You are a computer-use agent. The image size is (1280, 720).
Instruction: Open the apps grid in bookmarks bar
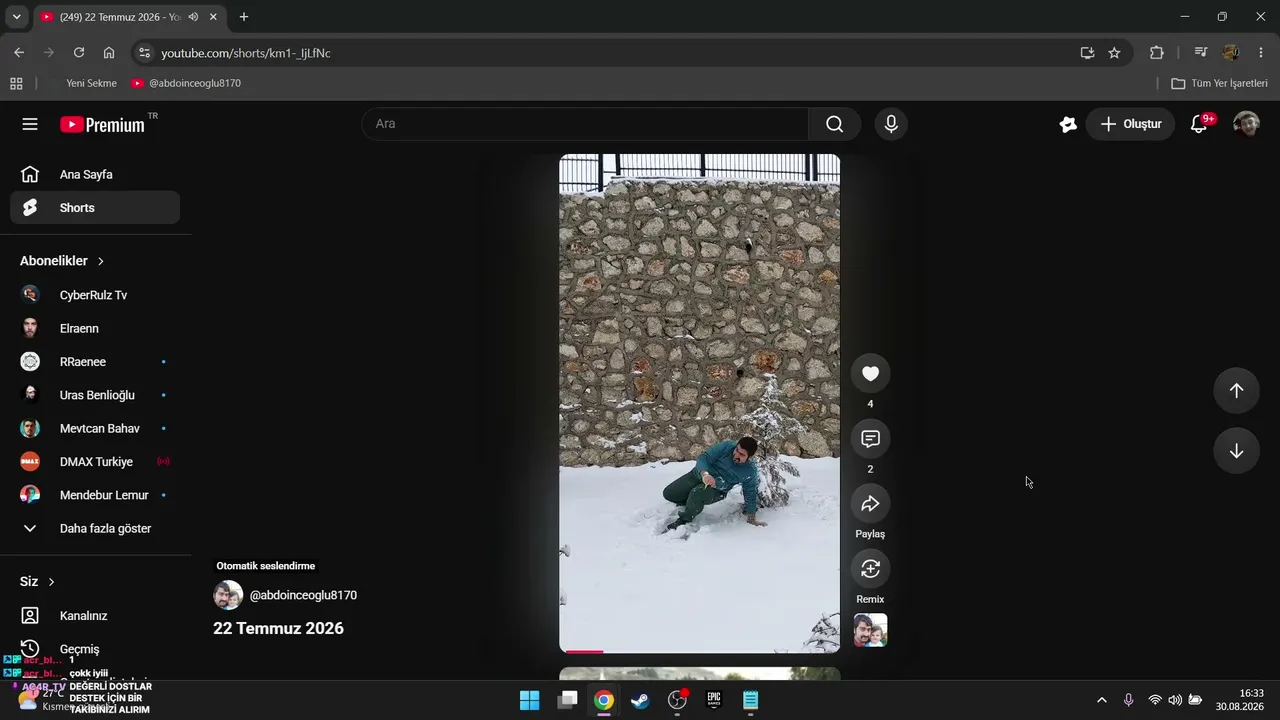pos(16,83)
